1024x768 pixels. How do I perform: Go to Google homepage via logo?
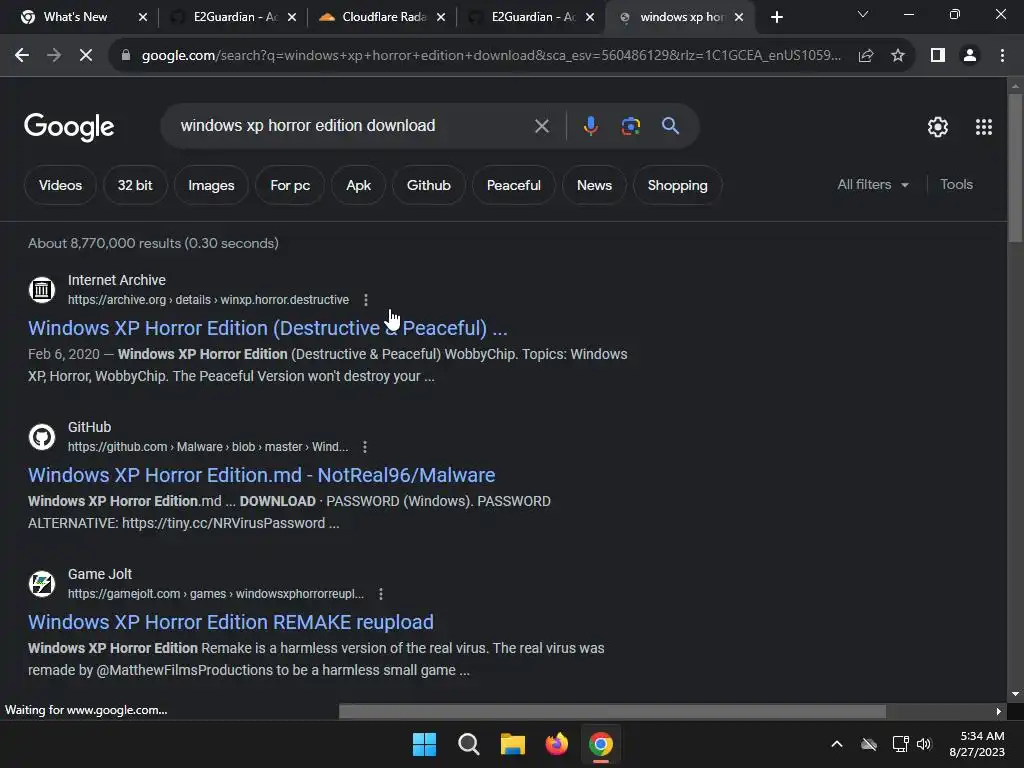coord(69,127)
